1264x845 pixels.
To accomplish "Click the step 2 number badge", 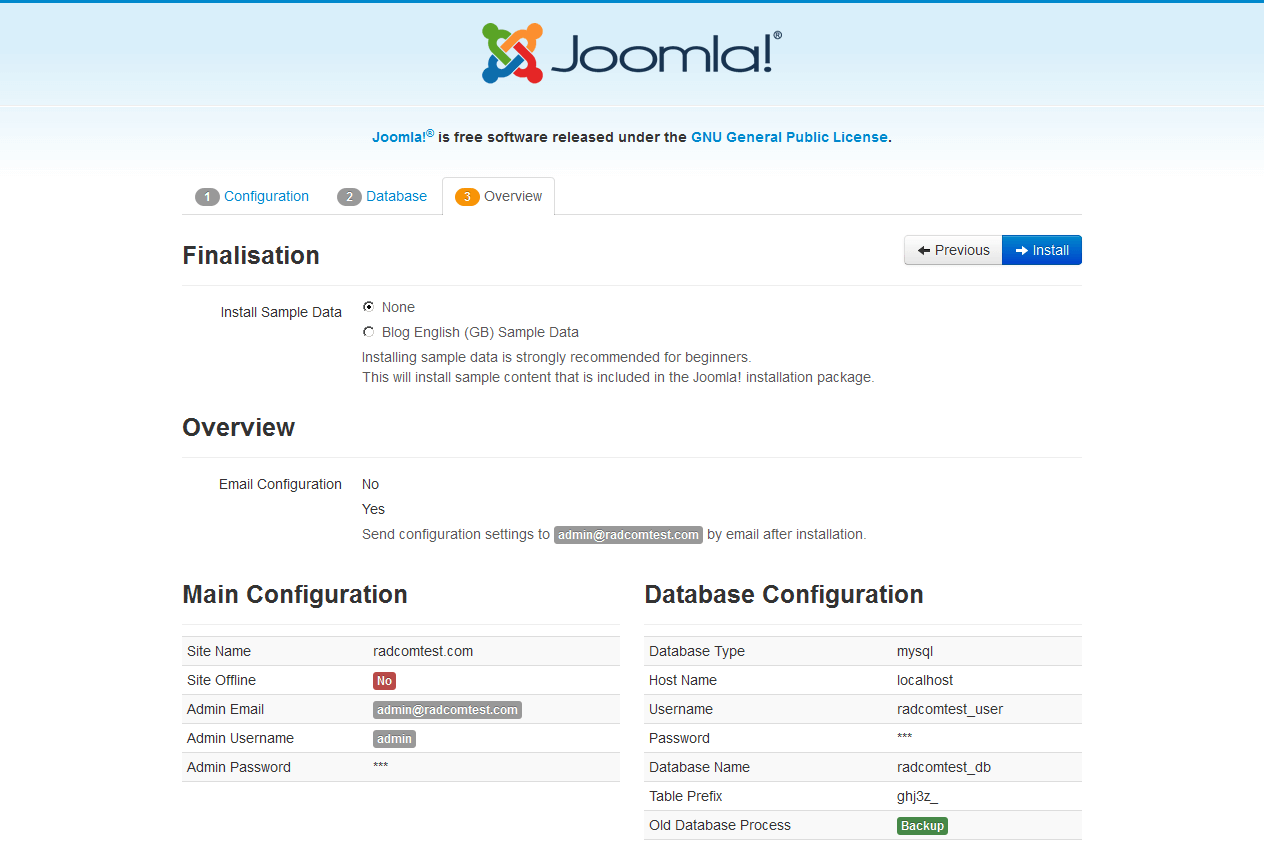I will pyautogui.click(x=349, y=197).
